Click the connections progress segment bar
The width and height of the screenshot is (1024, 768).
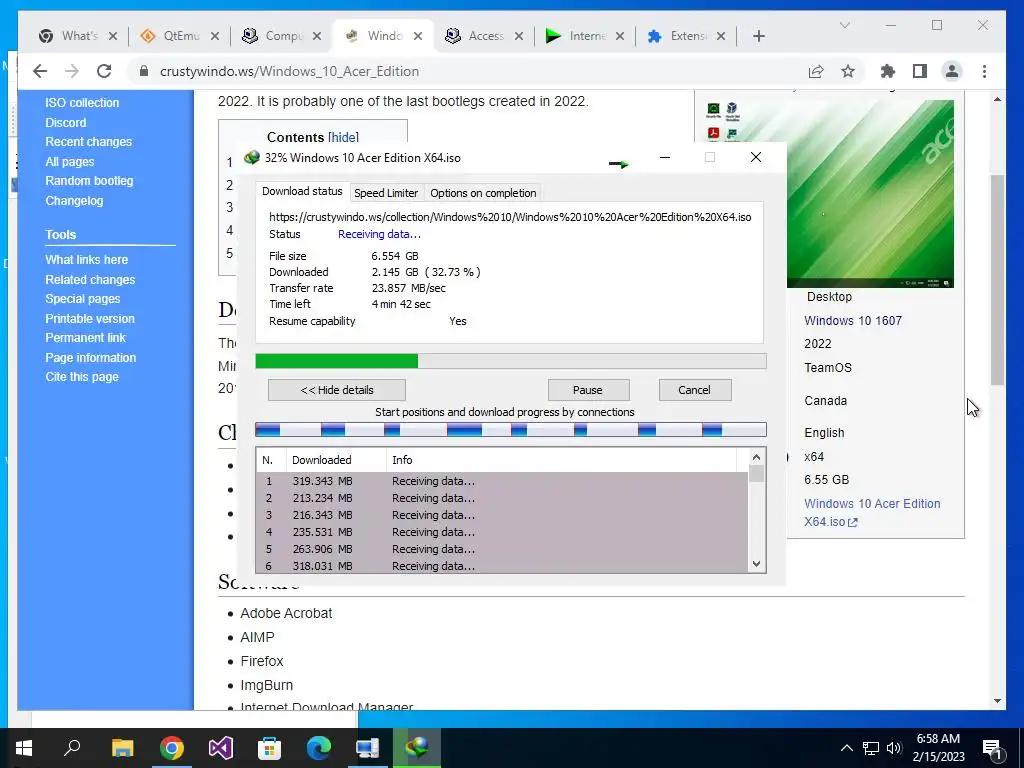511,429
